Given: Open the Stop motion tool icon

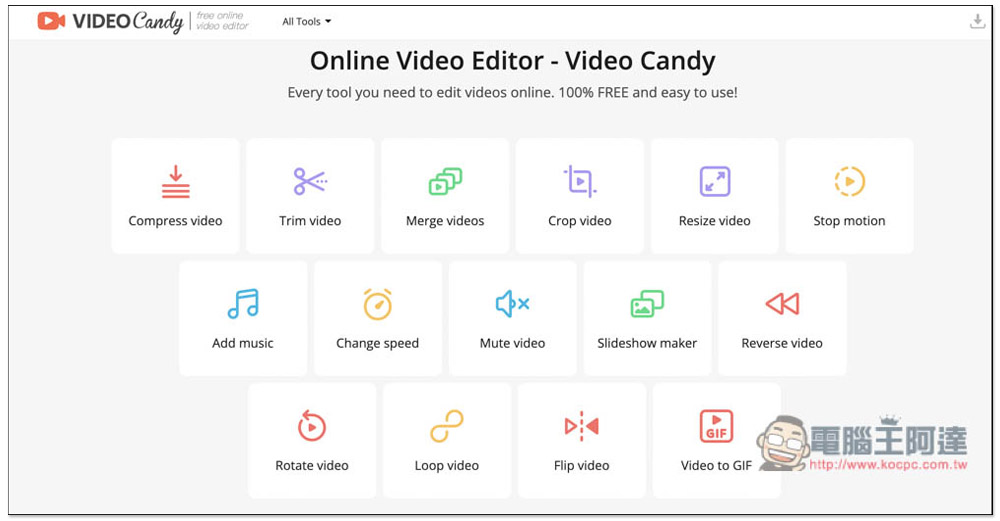Looking at the screenshot, I should pos(849,182).
